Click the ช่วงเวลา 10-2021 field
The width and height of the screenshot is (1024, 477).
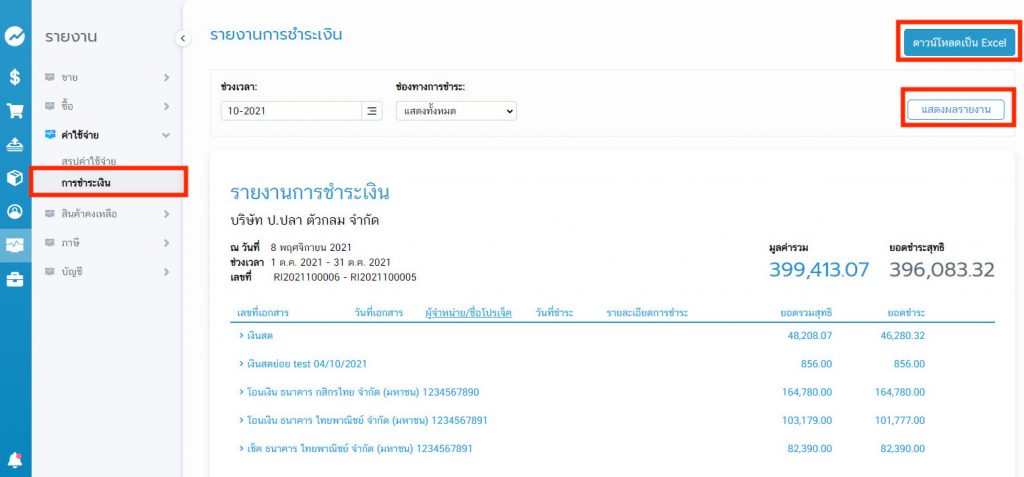click(x=291, y=111)
